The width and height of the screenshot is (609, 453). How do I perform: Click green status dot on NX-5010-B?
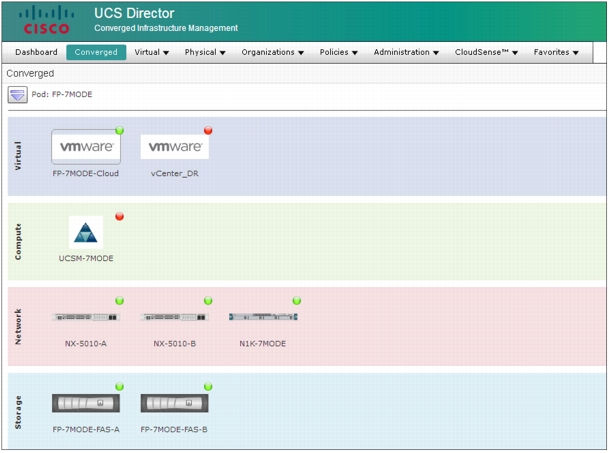208,301
